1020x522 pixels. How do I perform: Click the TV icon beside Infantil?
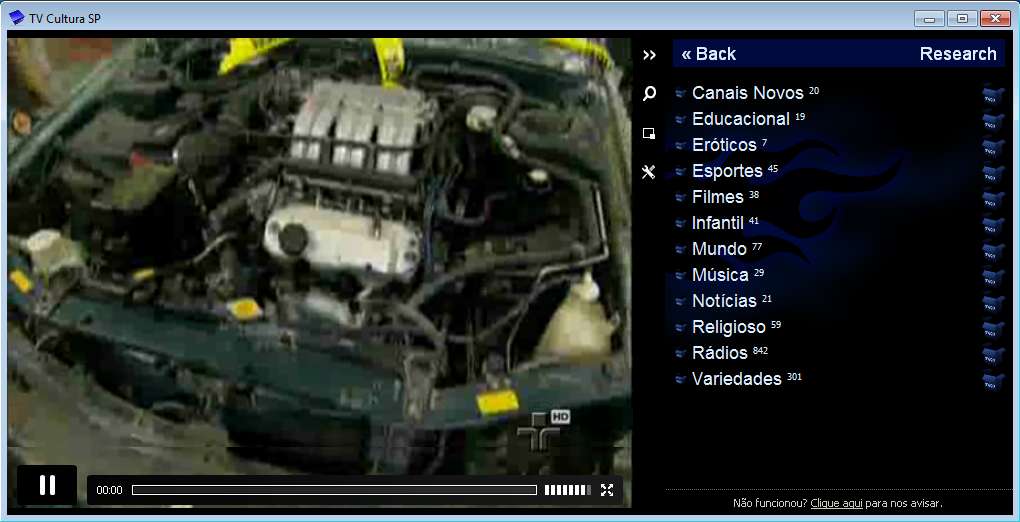993,225
